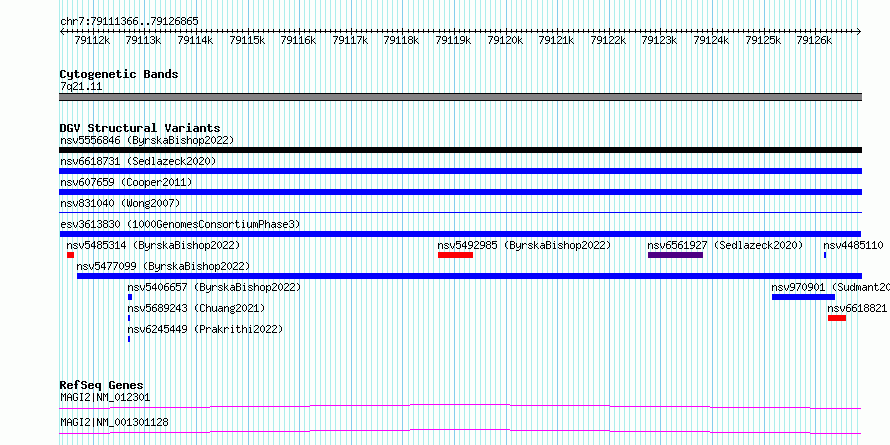
Task: Click the 79123k ruler position
Action: 660,40
